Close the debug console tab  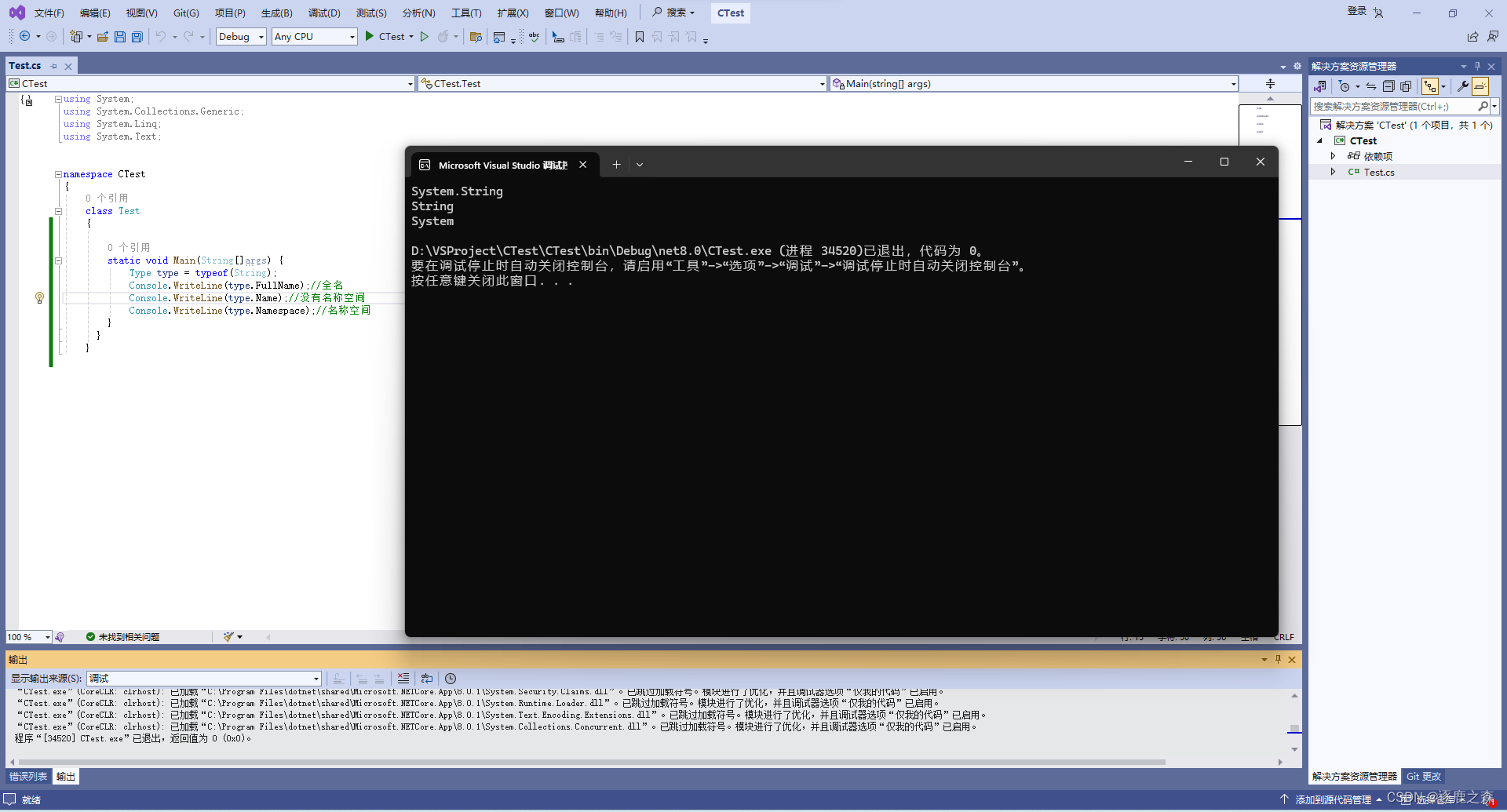point(582,165)
